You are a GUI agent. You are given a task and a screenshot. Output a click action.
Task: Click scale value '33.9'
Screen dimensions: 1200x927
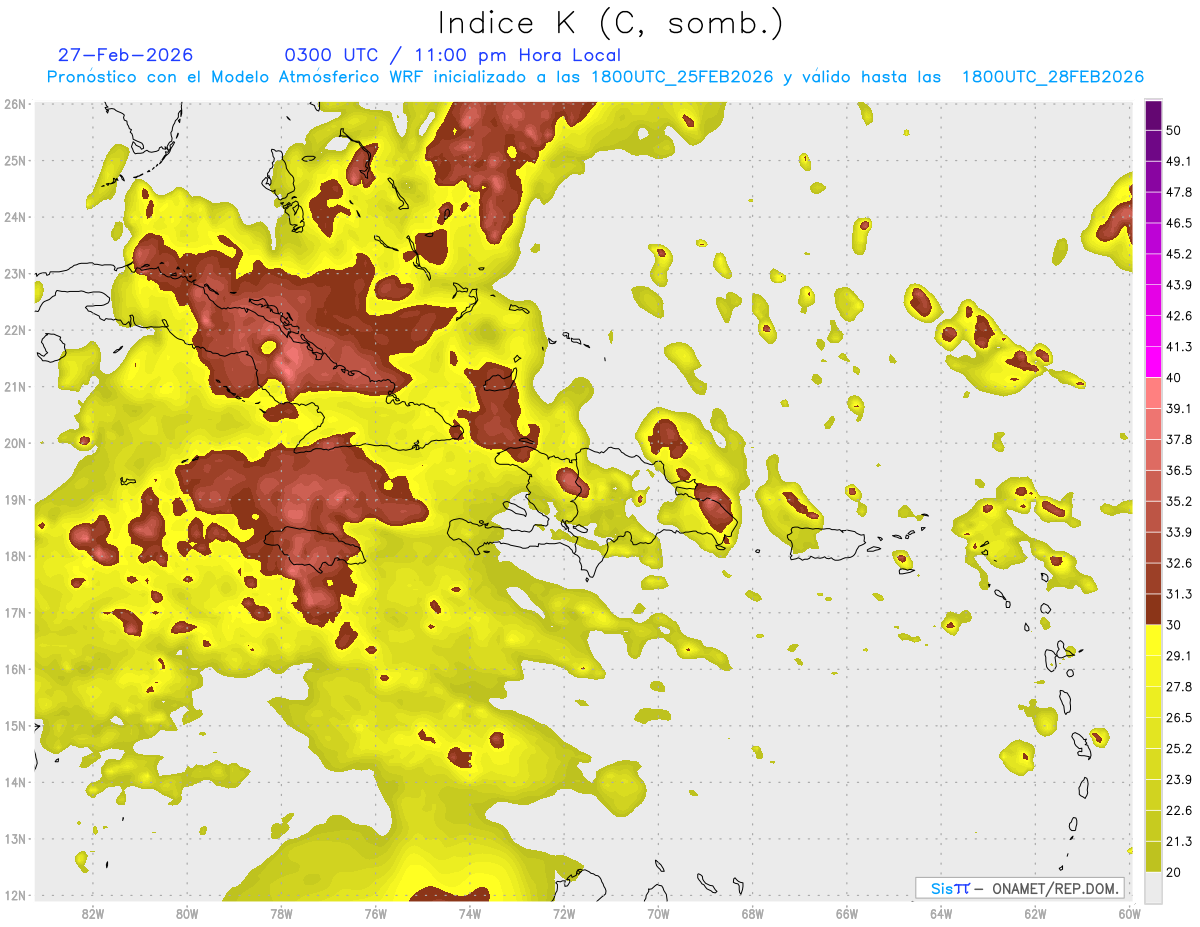click(1179, 531)
